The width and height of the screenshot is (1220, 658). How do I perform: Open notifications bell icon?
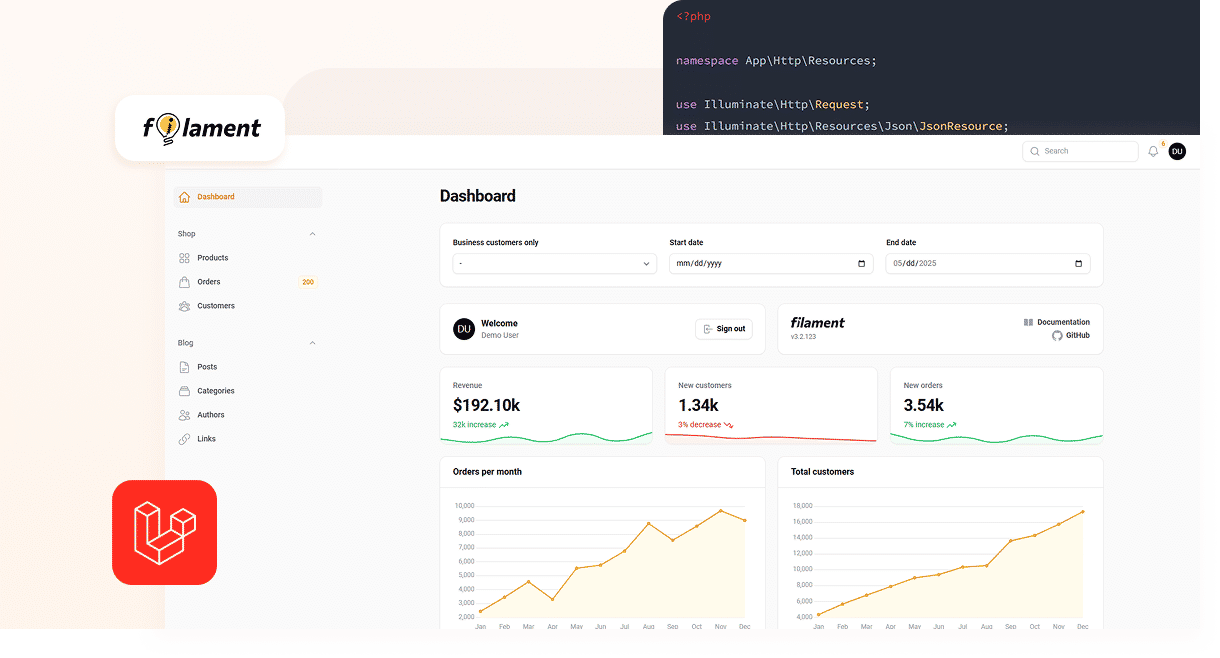click(1153, 151)
